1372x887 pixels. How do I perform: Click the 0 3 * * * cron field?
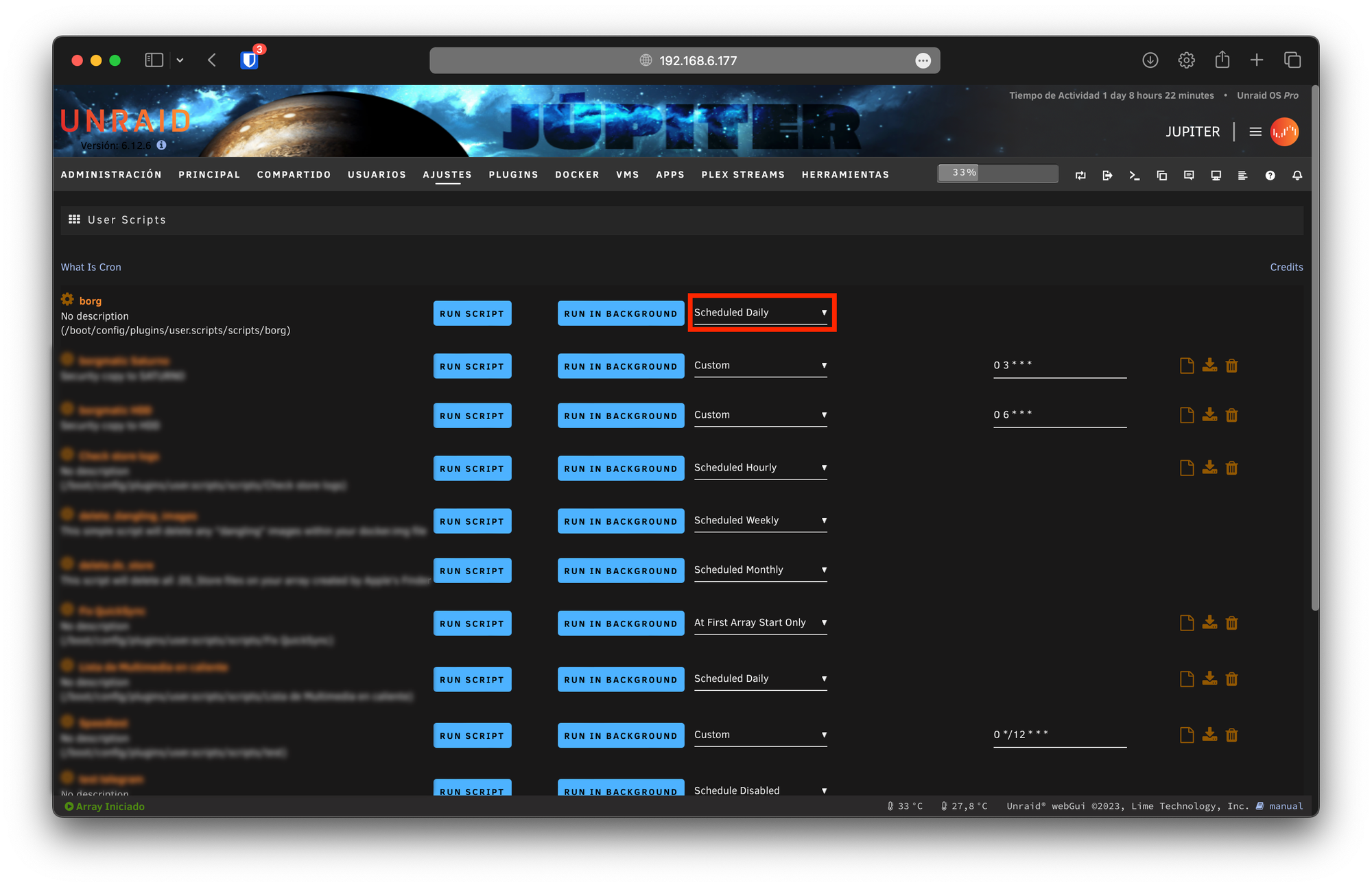point(1059,366)
